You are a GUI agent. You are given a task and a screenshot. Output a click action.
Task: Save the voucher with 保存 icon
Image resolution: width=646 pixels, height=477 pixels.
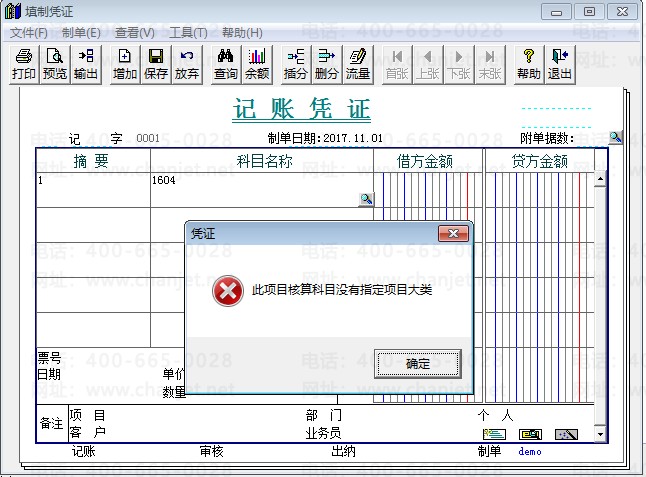[x=156, y=65]
